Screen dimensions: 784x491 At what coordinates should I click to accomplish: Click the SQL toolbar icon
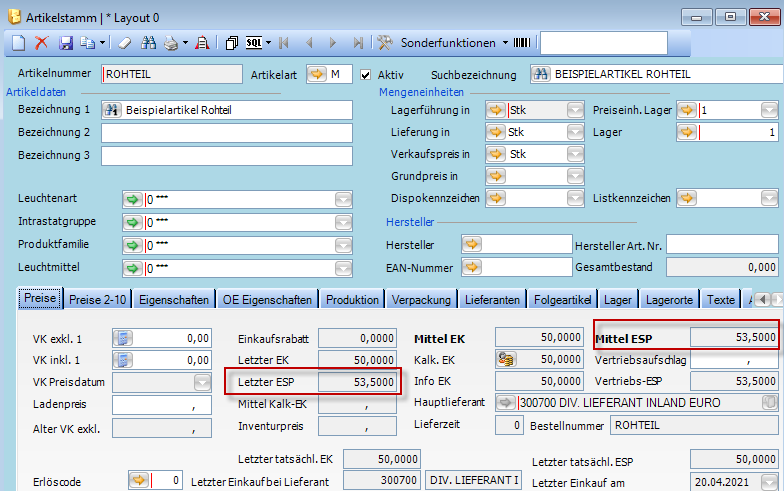[x=254, y=43]
